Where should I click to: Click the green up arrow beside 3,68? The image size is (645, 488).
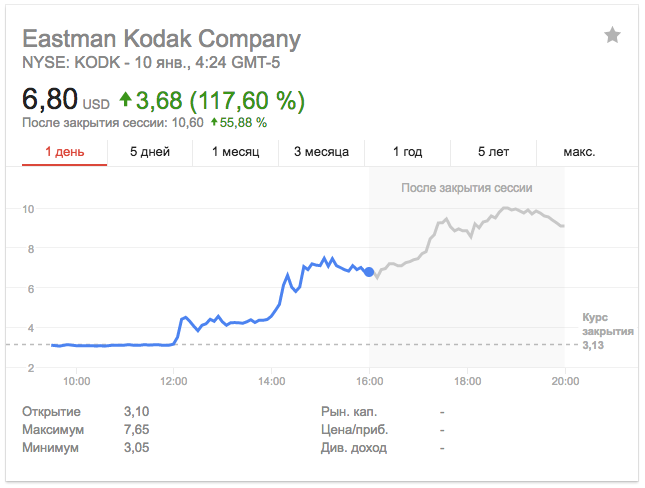pyautogui.click(x=125, y=100)
